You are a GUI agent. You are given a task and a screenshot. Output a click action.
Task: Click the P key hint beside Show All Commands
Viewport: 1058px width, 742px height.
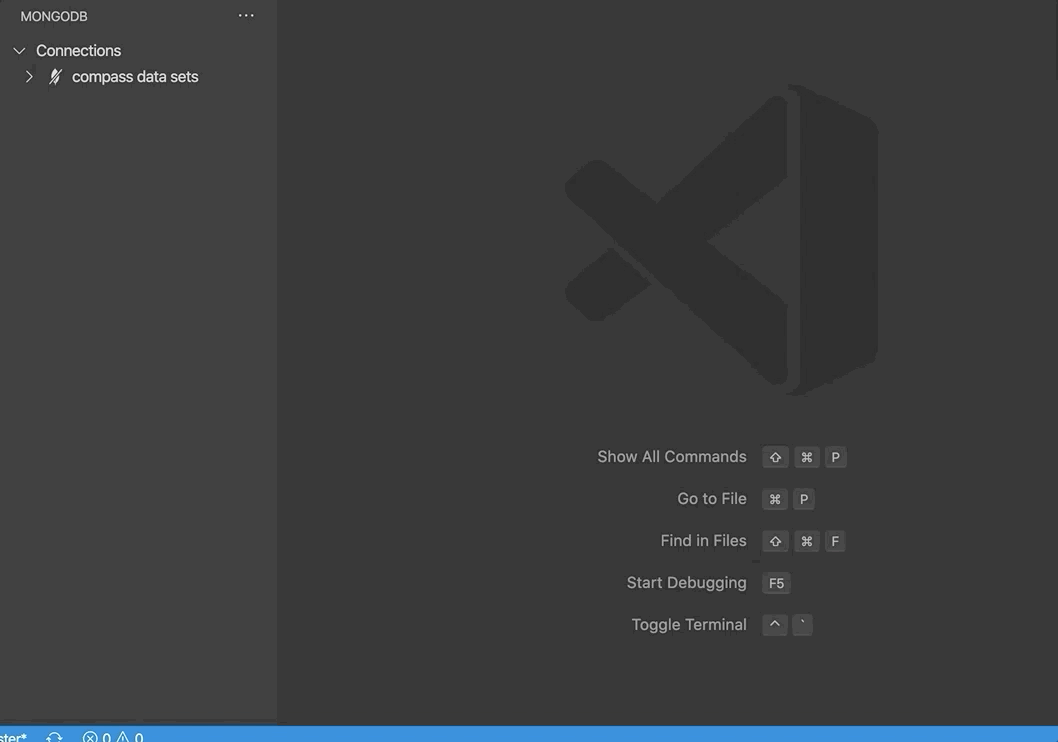tap(835, 457)
